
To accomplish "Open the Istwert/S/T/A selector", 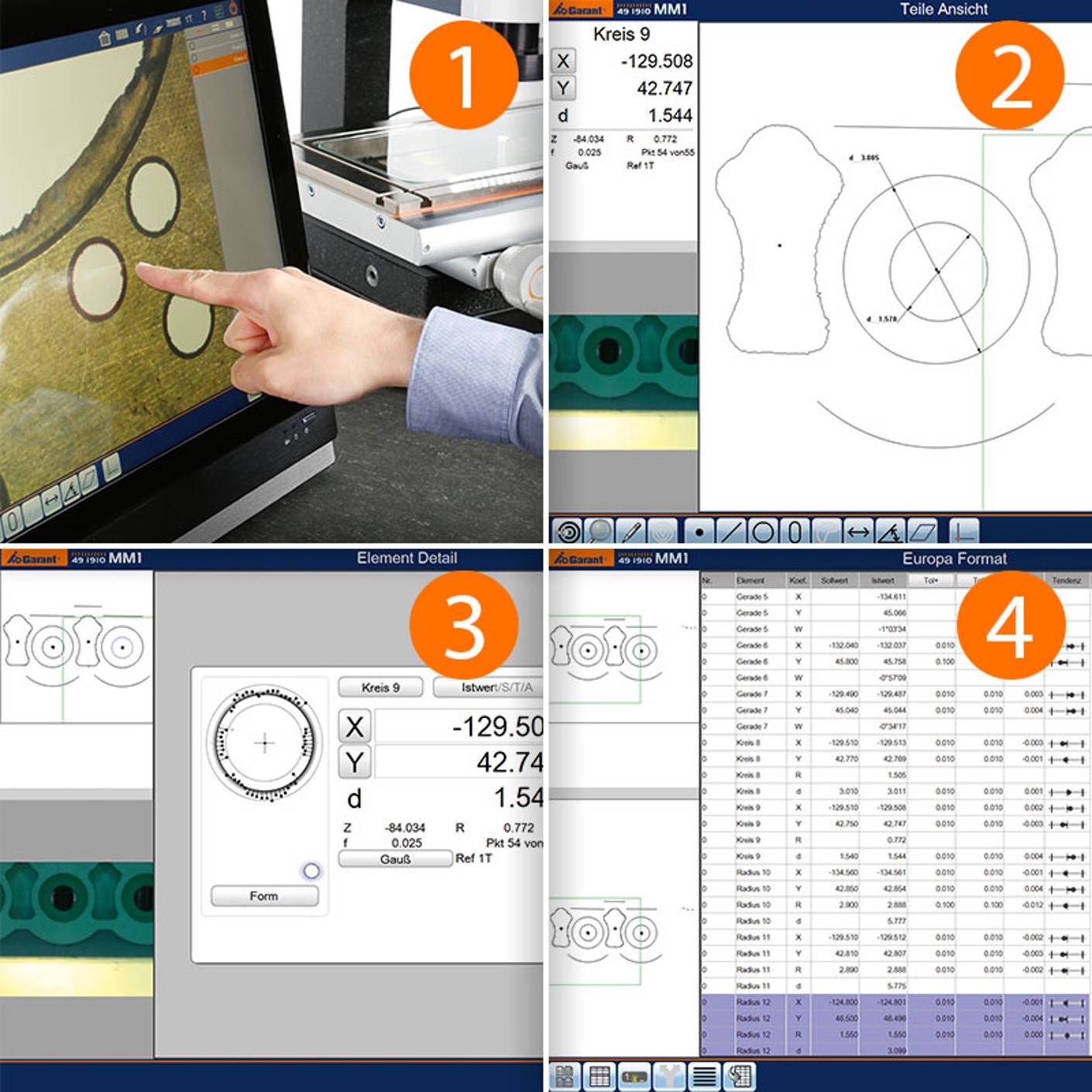I will (488, 687).
